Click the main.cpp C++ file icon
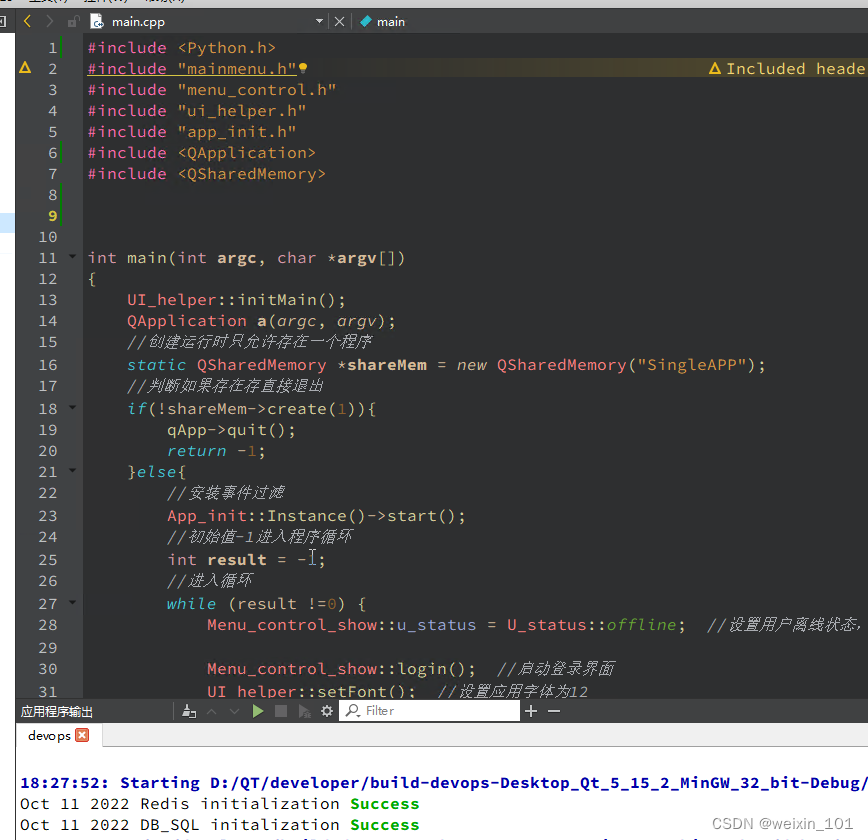This screenshot has height=840, width=868. pyautogui.click(x=97, y=22)
